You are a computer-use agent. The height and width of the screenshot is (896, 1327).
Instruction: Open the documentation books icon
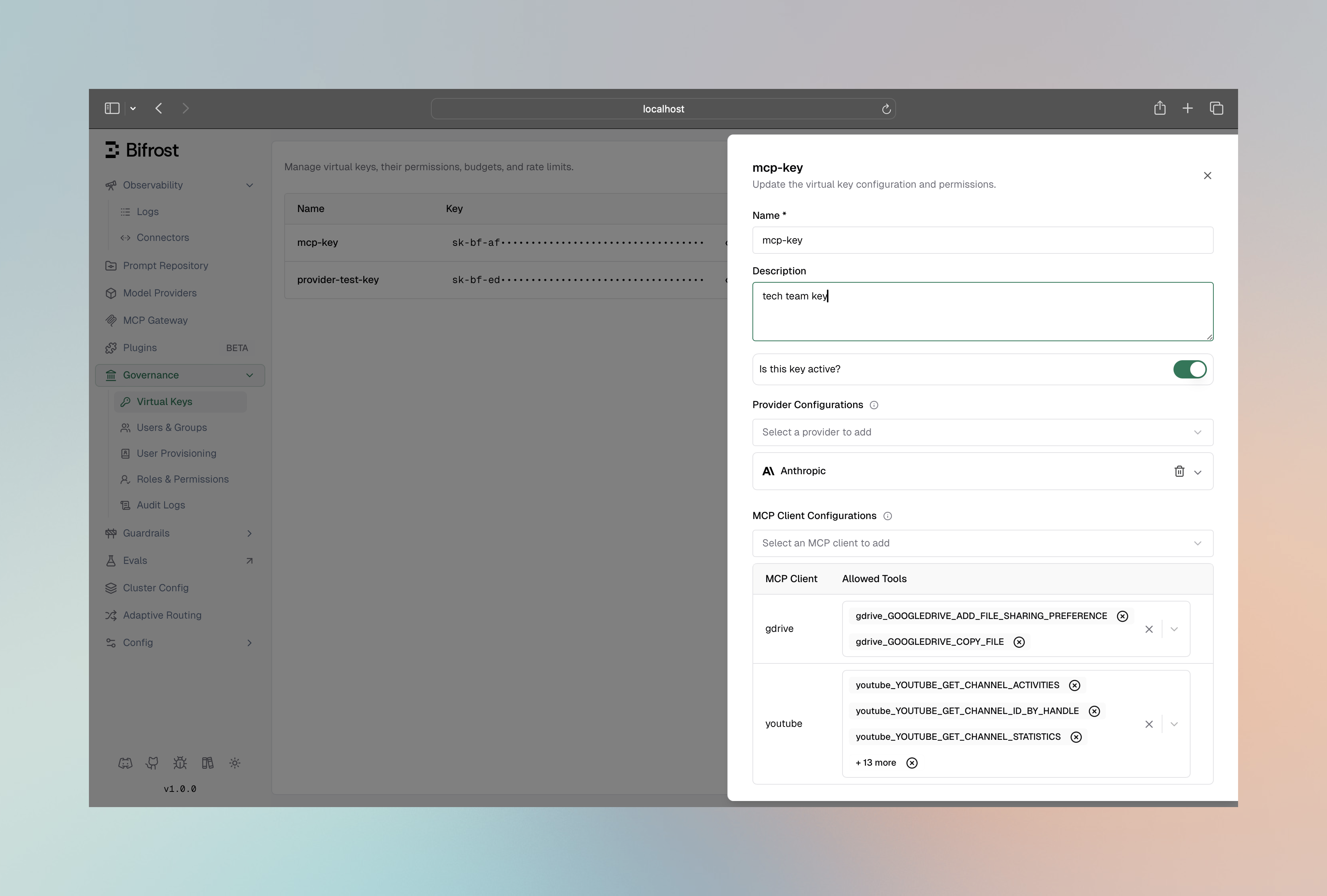click(207, 763)
